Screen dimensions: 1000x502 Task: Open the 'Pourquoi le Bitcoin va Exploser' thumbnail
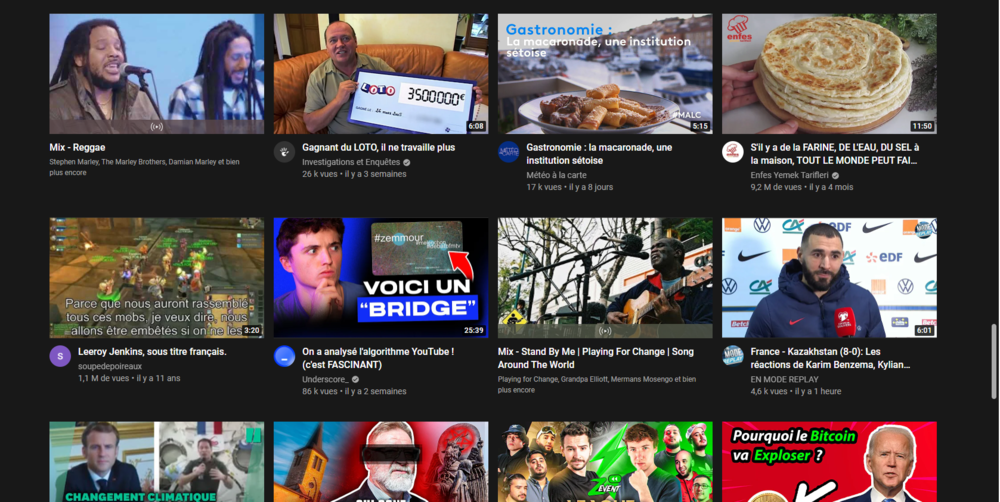pos(829,462)
